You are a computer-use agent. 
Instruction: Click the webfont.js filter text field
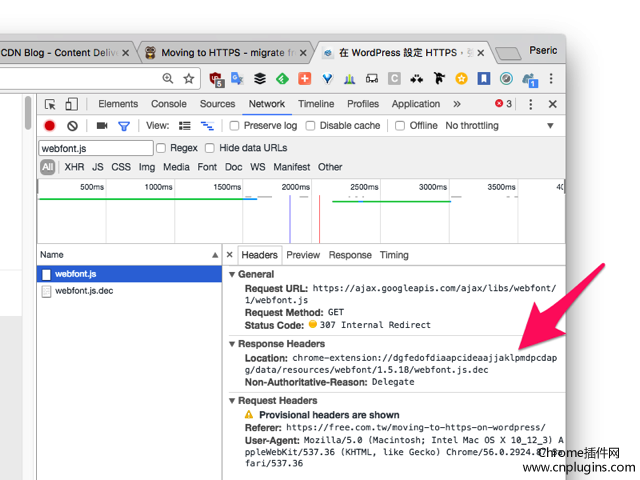click(96, 148)
